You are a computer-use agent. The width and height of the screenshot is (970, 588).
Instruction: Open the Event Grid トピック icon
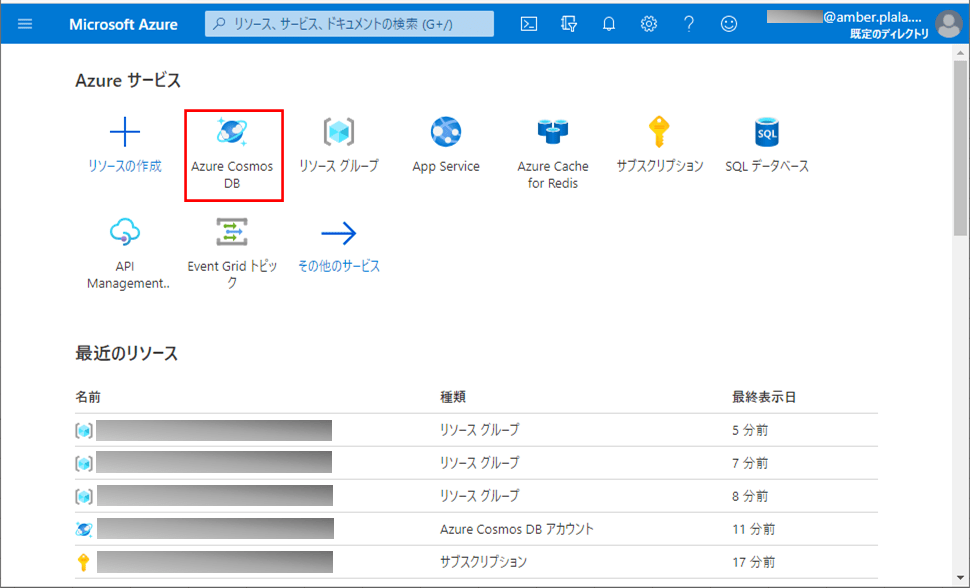232,232
